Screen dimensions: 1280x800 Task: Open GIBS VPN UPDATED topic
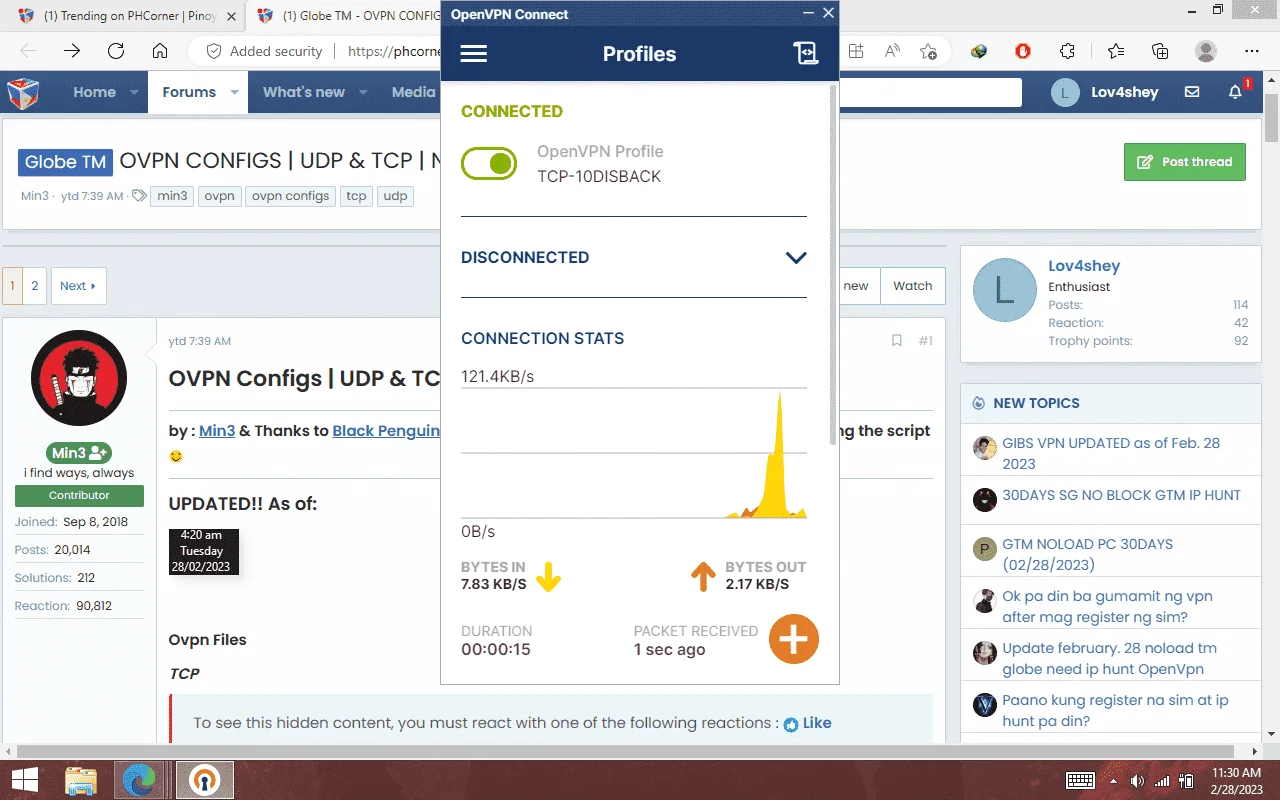1111,453
